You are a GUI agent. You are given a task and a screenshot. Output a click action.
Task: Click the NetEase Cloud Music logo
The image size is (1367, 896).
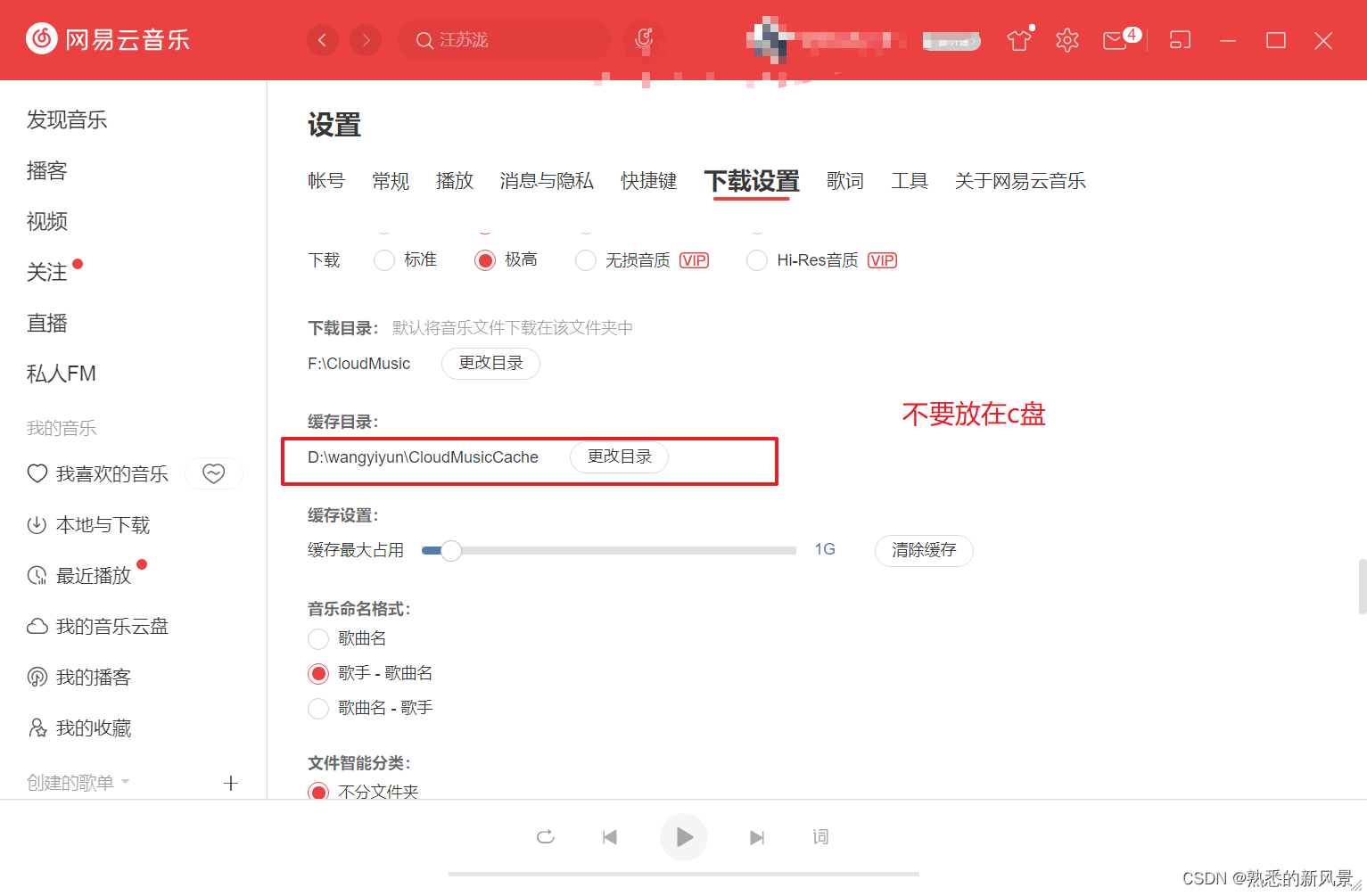click(108, 39)
